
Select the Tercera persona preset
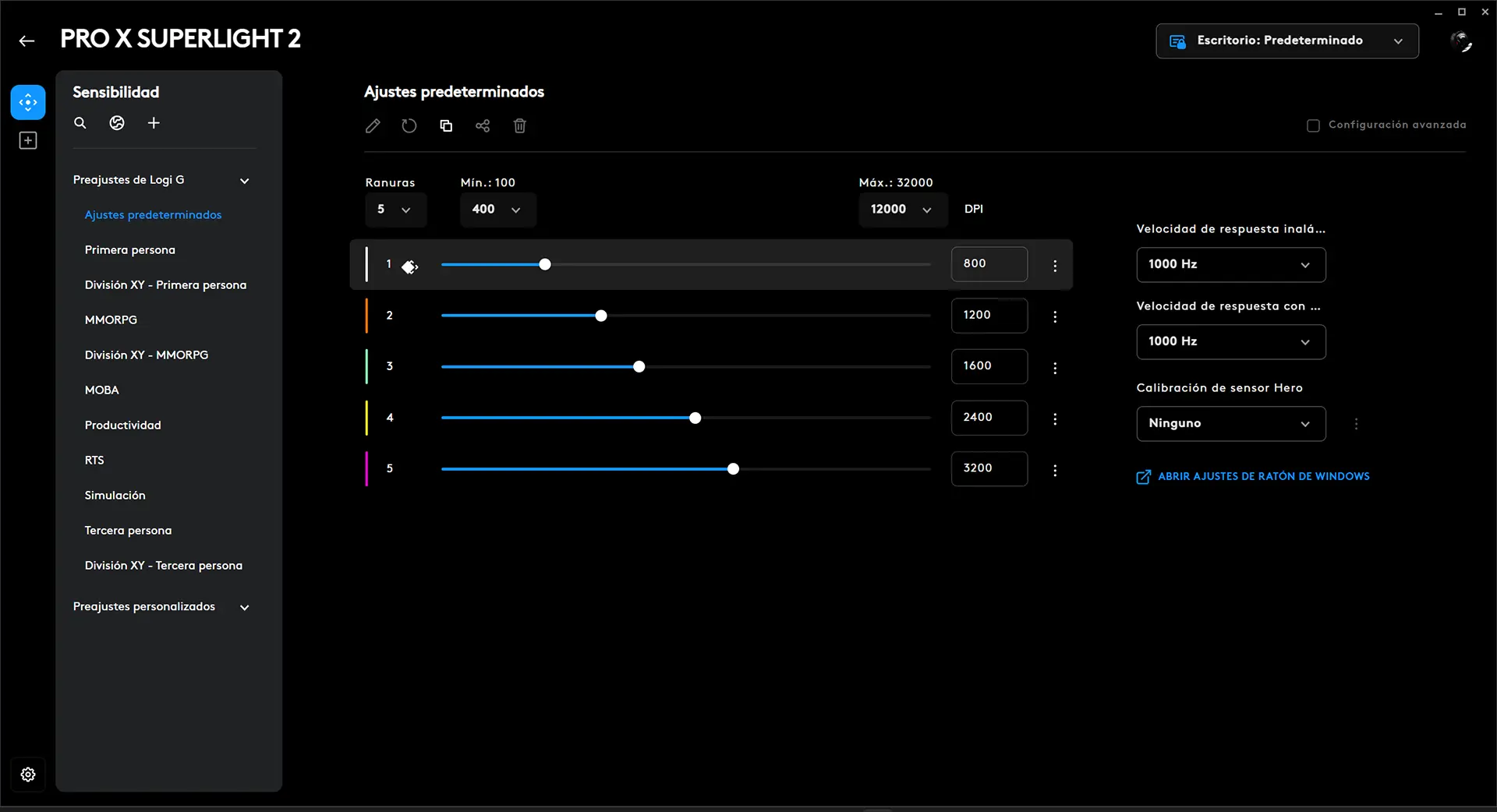128,530
